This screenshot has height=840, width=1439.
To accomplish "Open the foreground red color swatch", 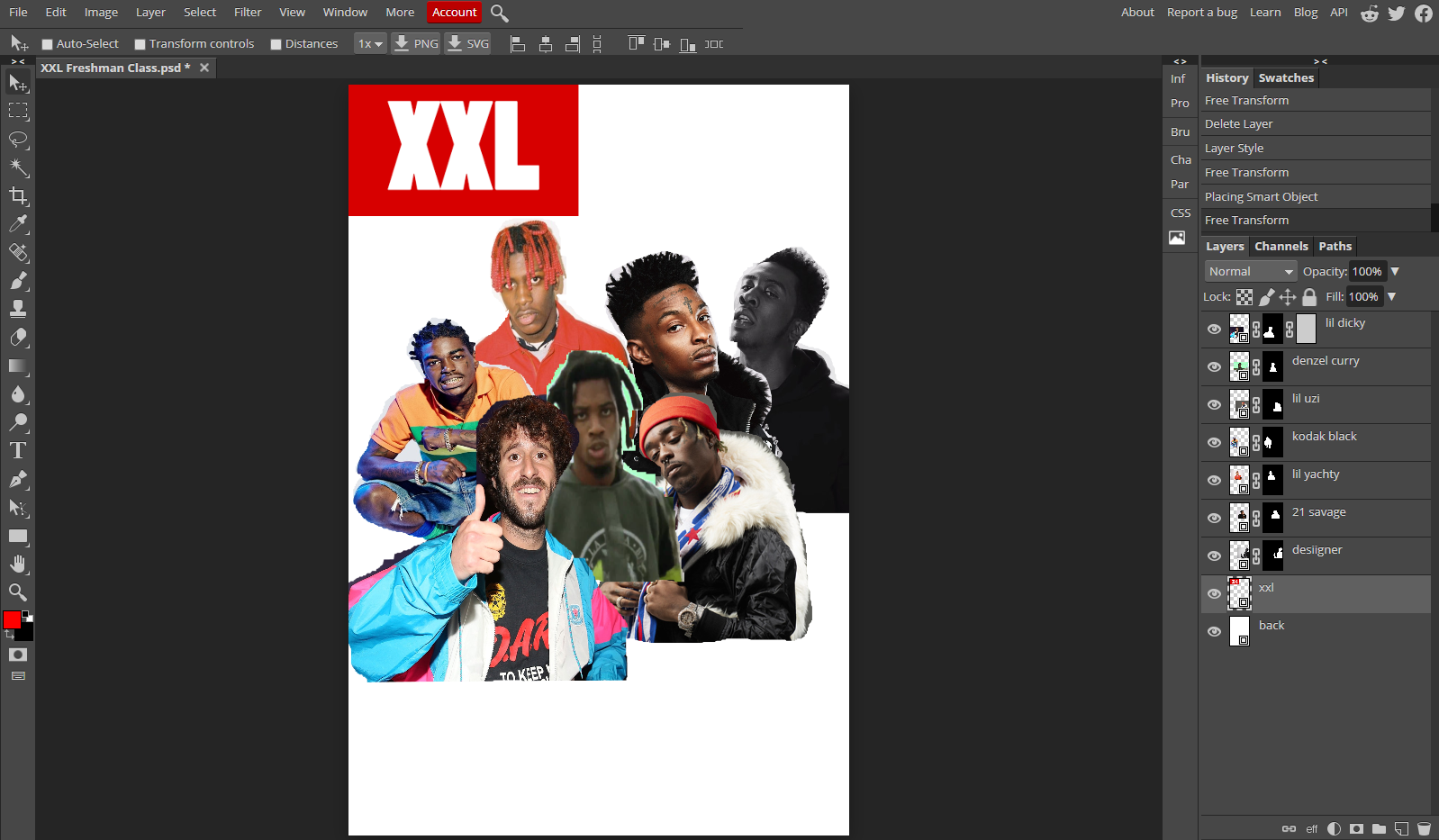I will click(12, 619).
